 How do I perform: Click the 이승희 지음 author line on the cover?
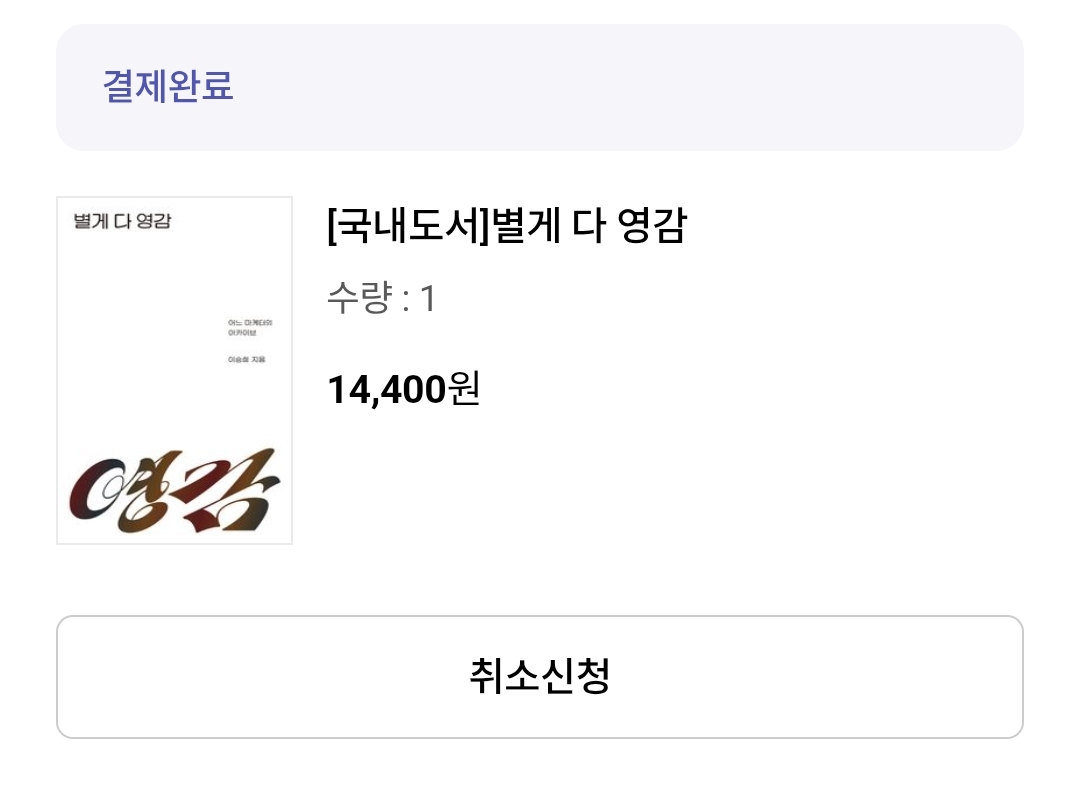pyautogui.click(x=246, y=360)
